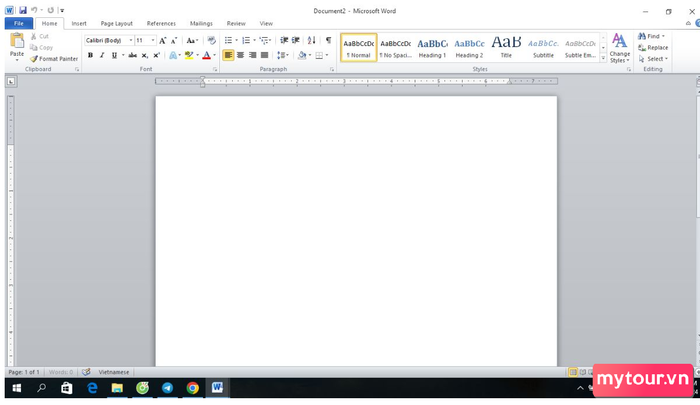Click the Format Painter brush
Viewport: 700px width, 405px height.
tap(34, 58)
